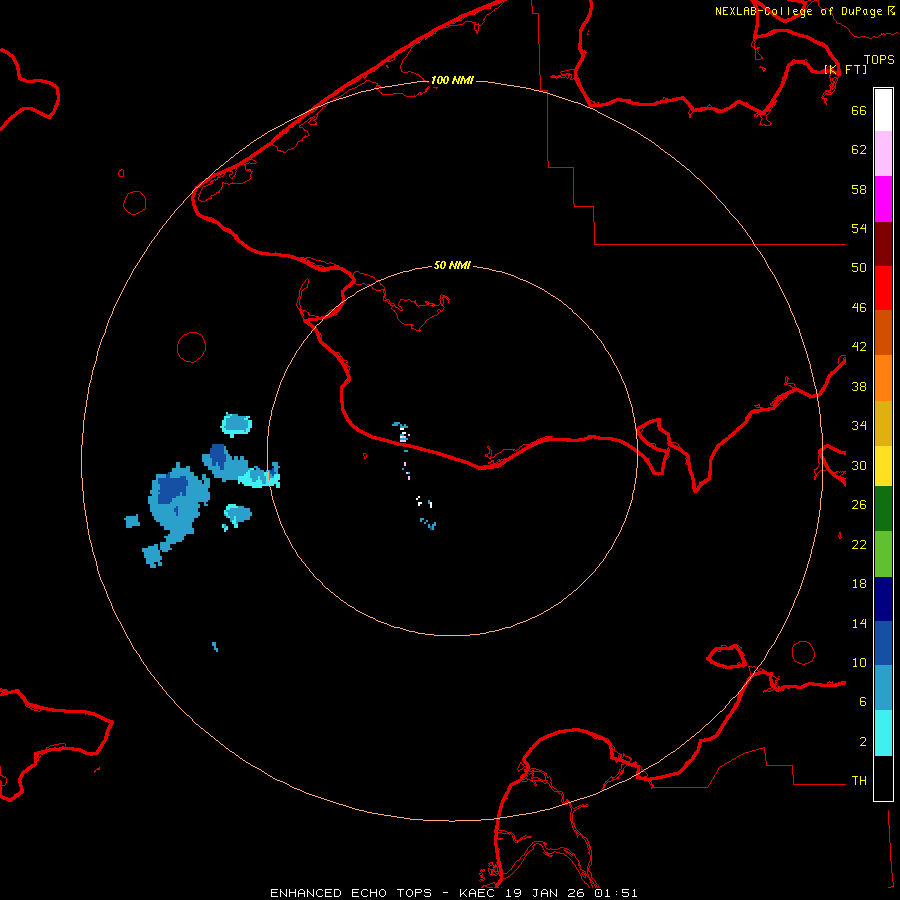Click the yellow 30 kft legend swatch
The width and height of the screenshot is (900, 900).
click(883, 466)
